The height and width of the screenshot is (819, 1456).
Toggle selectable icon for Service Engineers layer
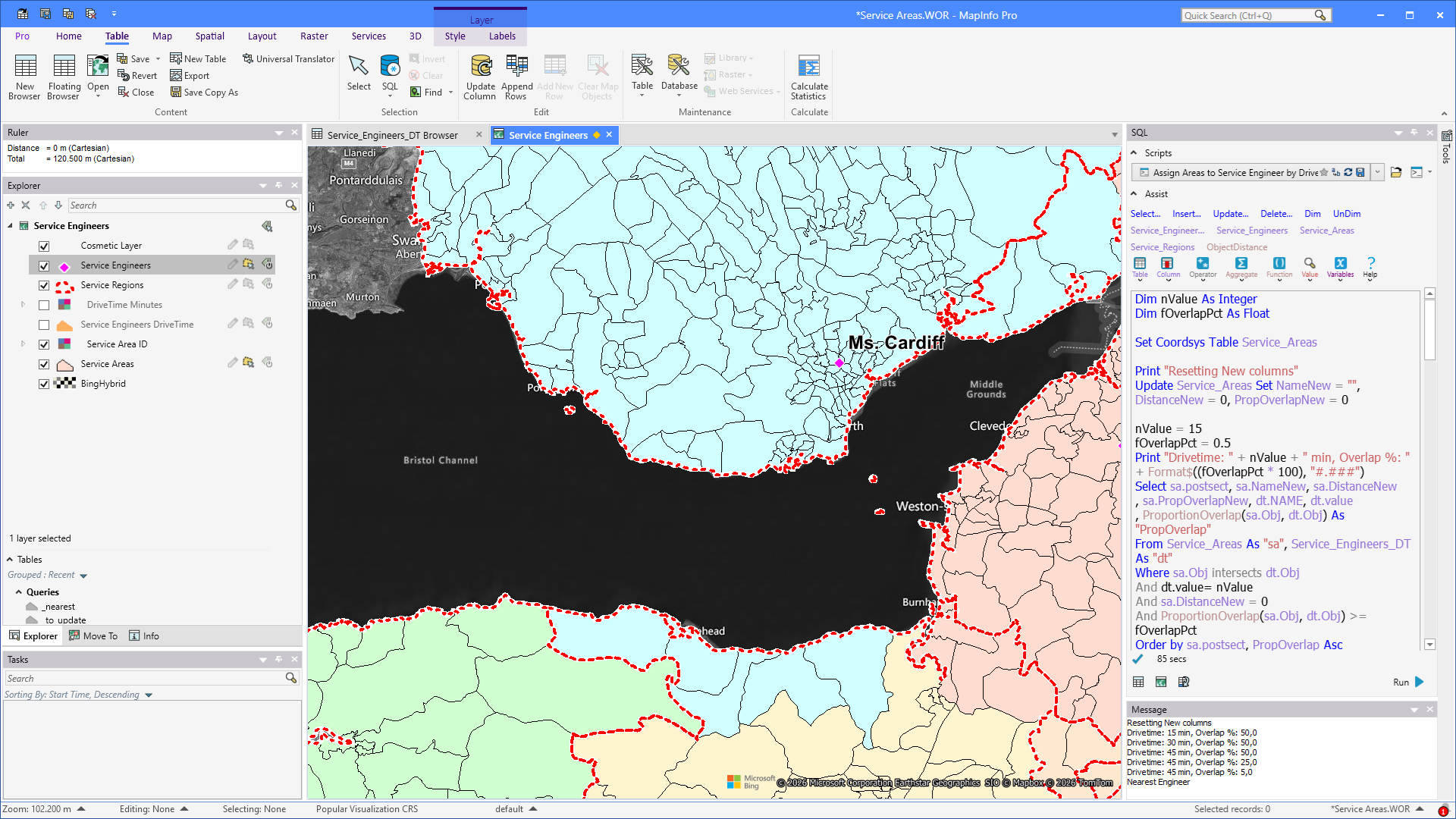[248, 265]
